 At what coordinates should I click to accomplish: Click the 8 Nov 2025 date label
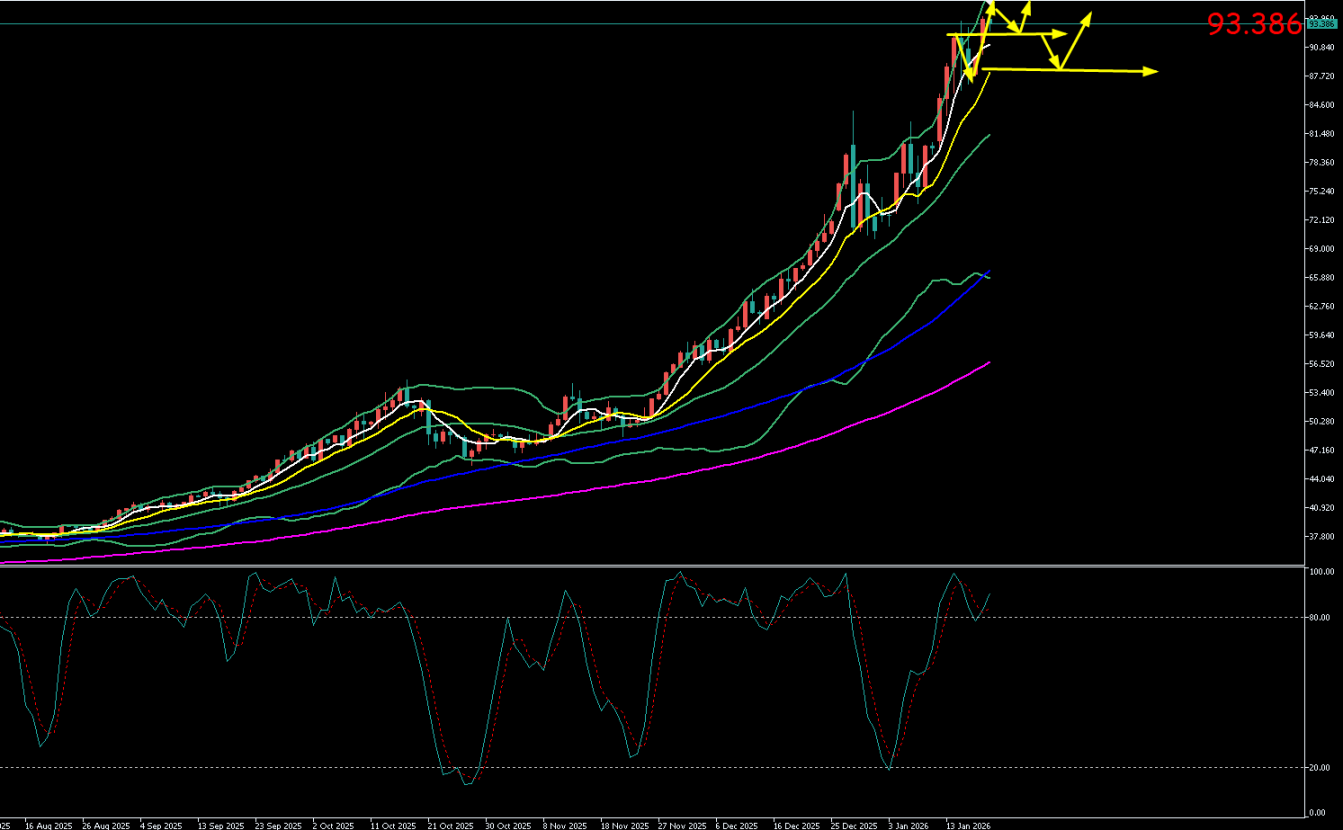tap(564, 826)
